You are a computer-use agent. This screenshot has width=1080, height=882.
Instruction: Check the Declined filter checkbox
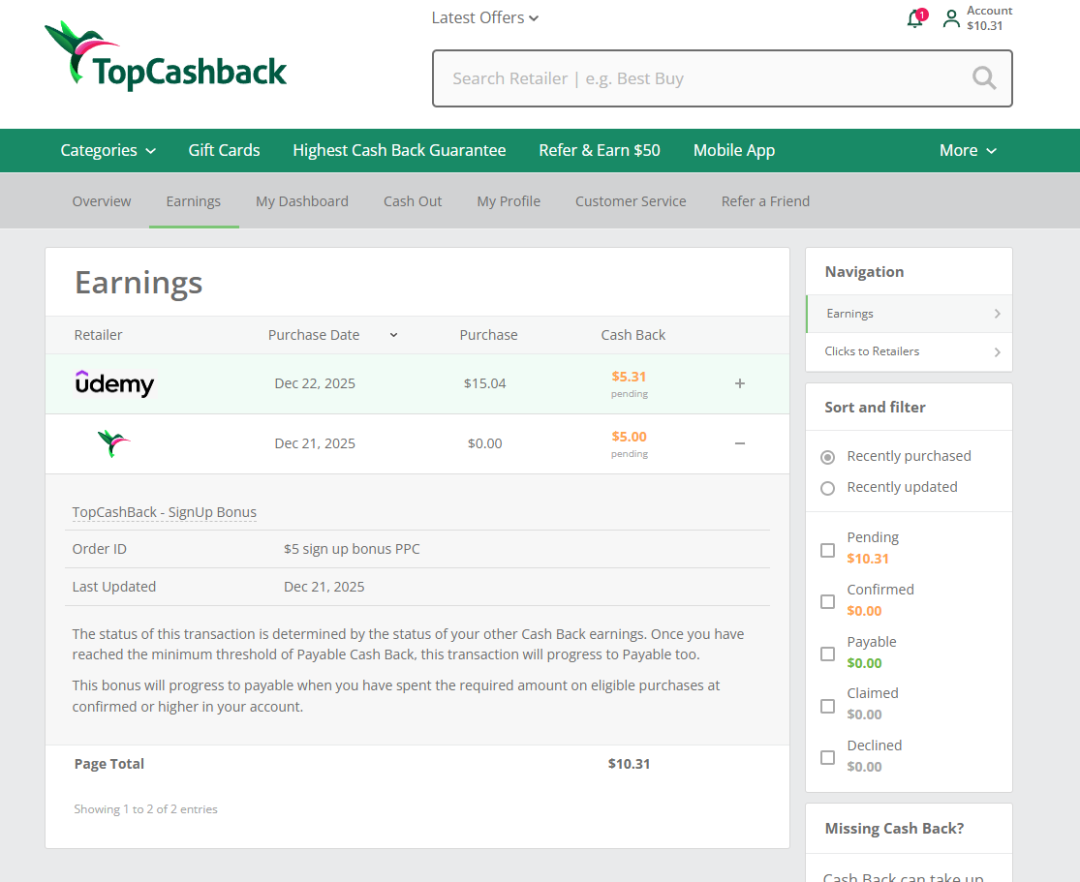click(828, 757)
